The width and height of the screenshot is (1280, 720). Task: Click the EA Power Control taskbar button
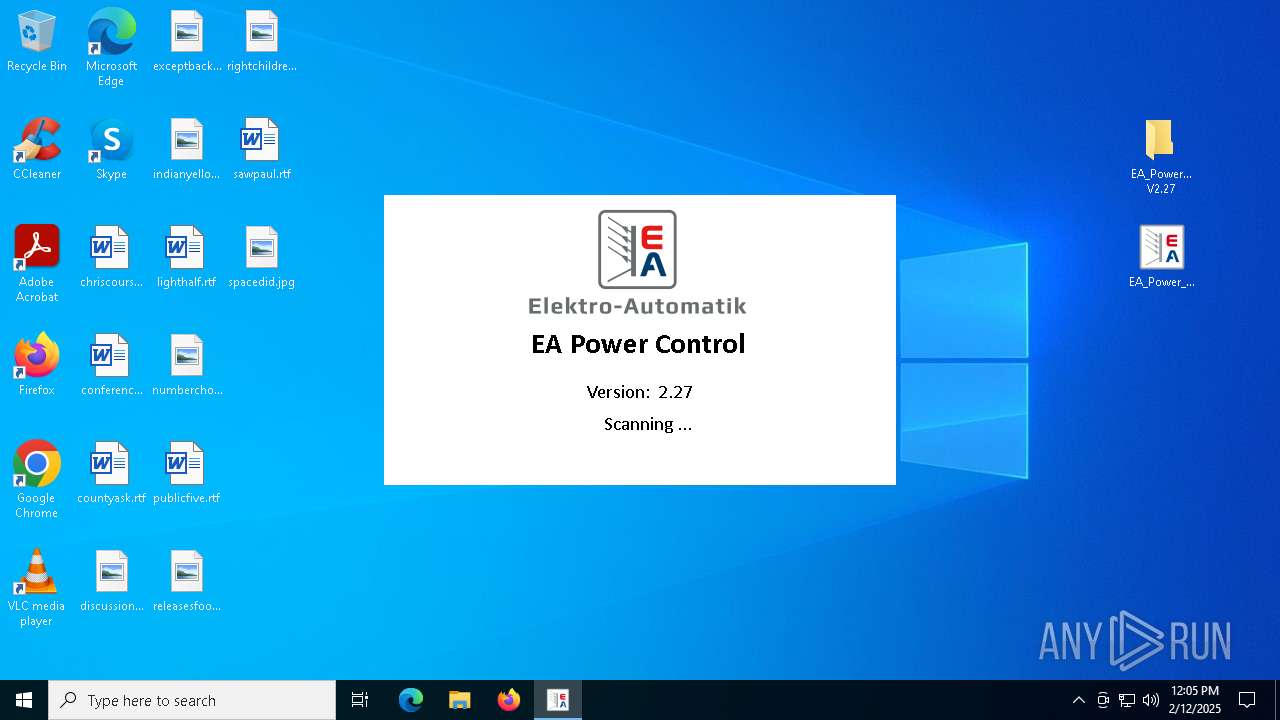[x=558, y=700]
